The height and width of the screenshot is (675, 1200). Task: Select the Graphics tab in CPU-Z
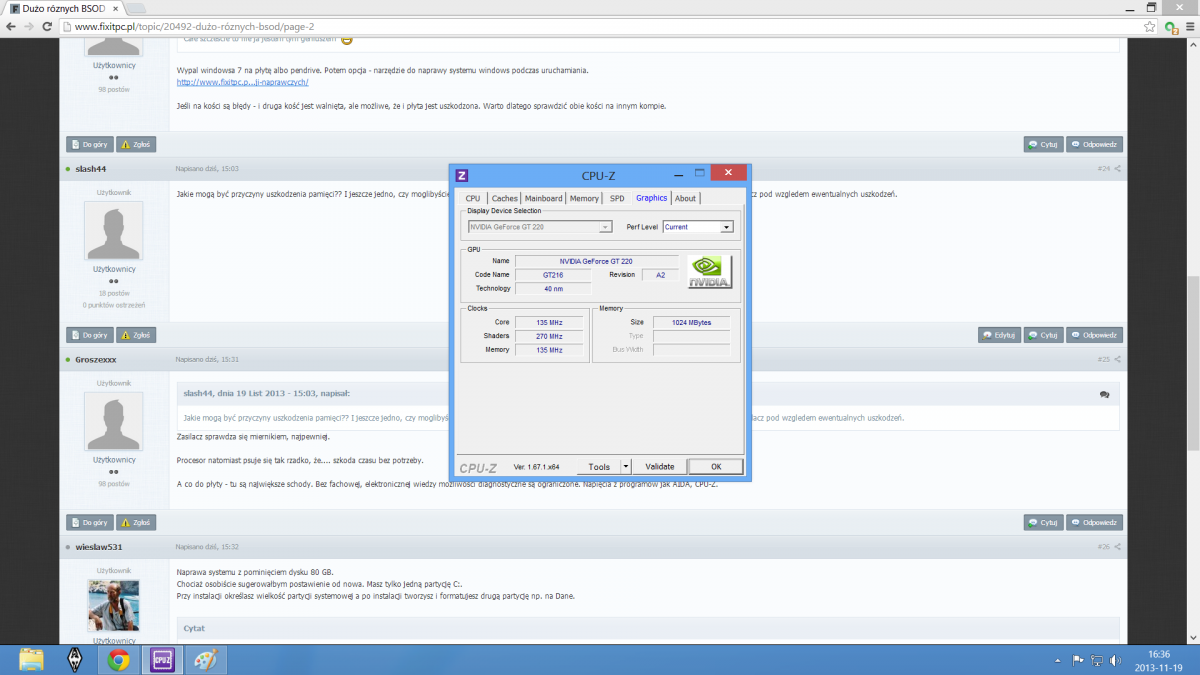coord(651,198)
